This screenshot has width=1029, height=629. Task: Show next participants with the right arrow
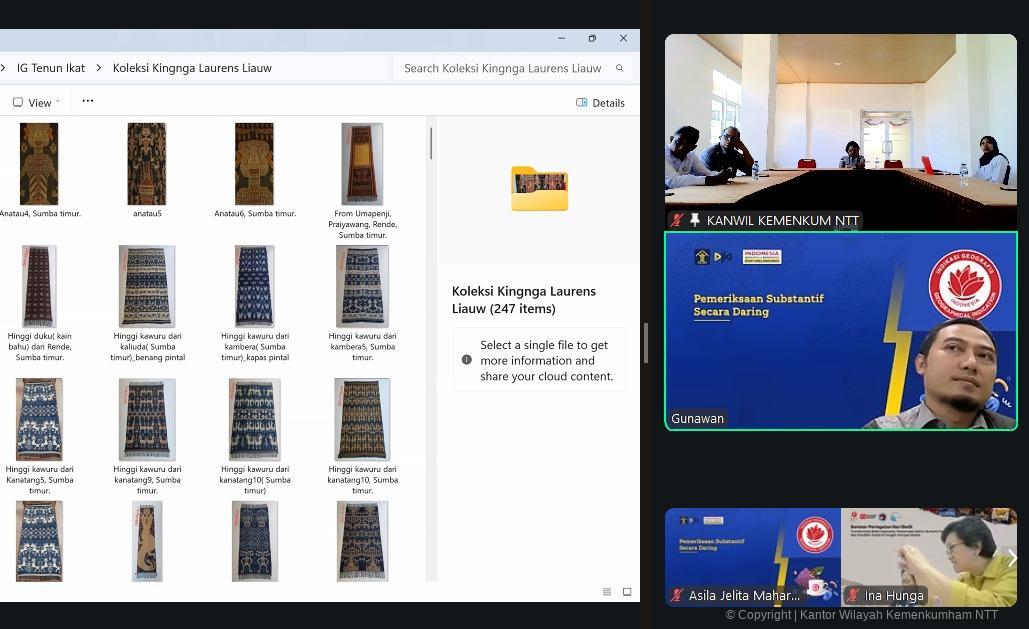pyautogui.click(x=1011, y=558)
